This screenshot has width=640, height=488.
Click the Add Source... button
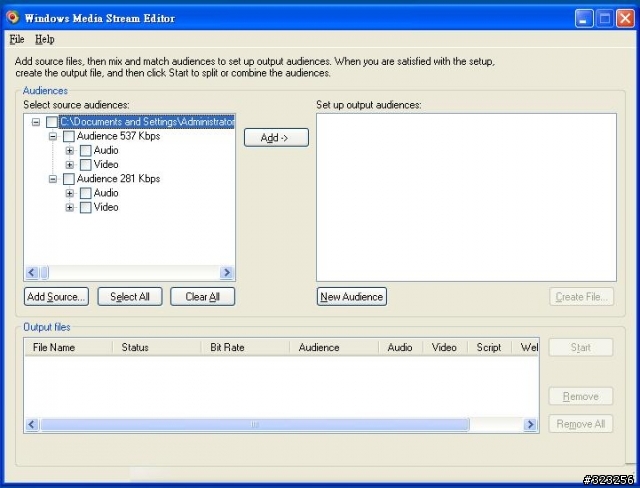(56, 297)
